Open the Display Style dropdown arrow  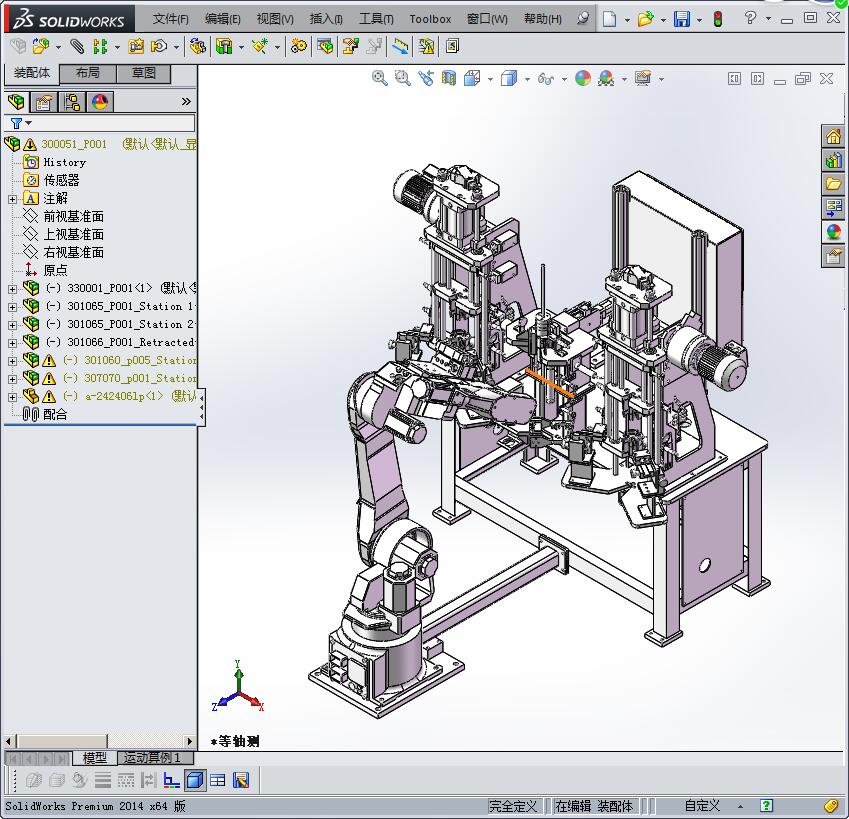(x=527, y=79)
